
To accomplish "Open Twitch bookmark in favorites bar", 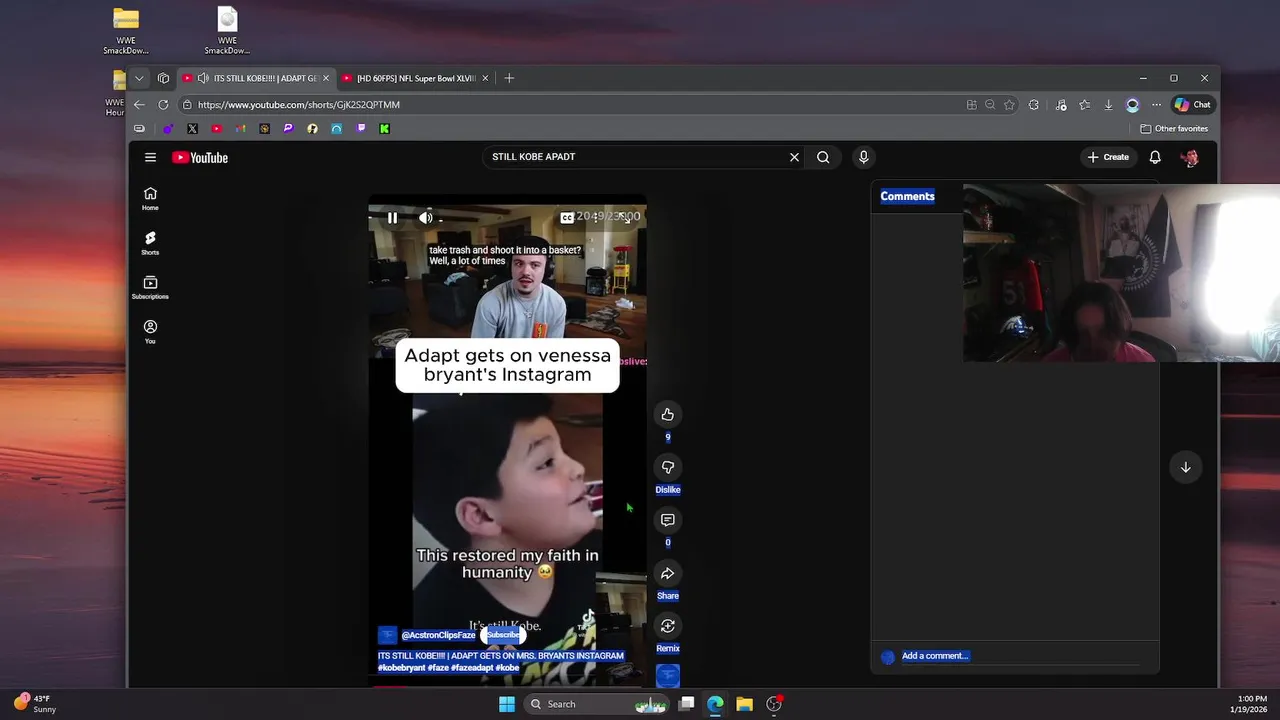I will tap(360, 128).
